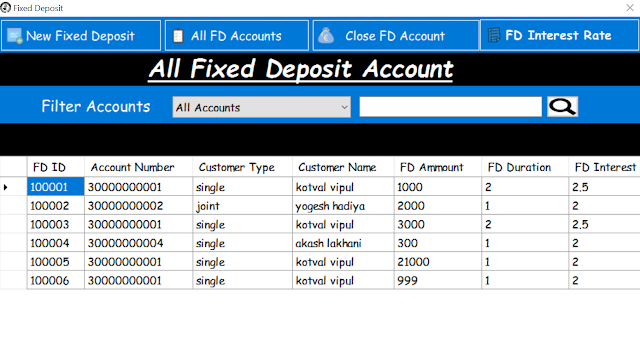
Task: Select FD ID cell 100002
Action: [x=56, y=205]
